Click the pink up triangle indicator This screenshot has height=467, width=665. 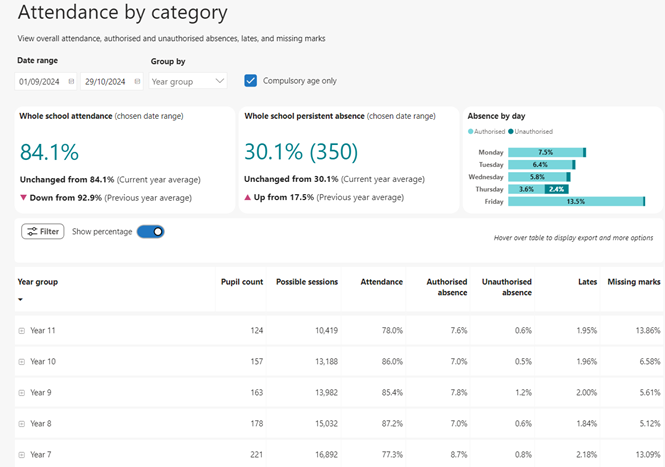coord(248,198)
